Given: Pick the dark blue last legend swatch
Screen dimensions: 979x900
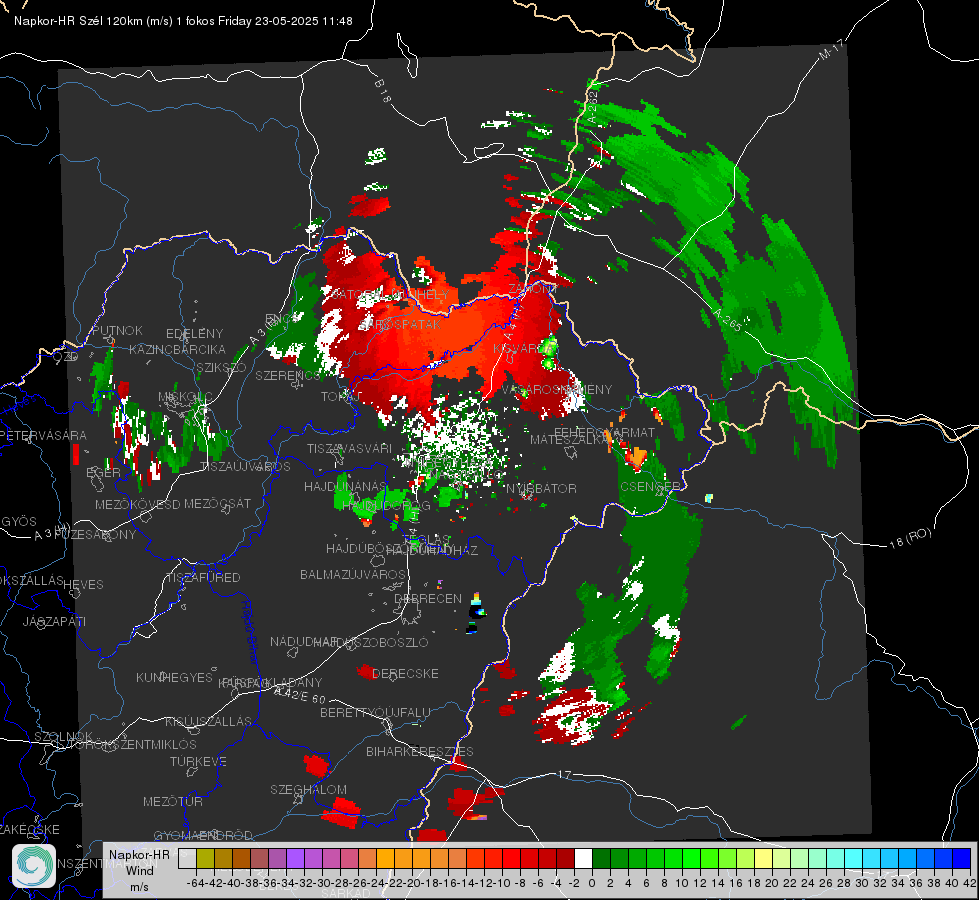Looking at the screenshot, I should point(962,859).
